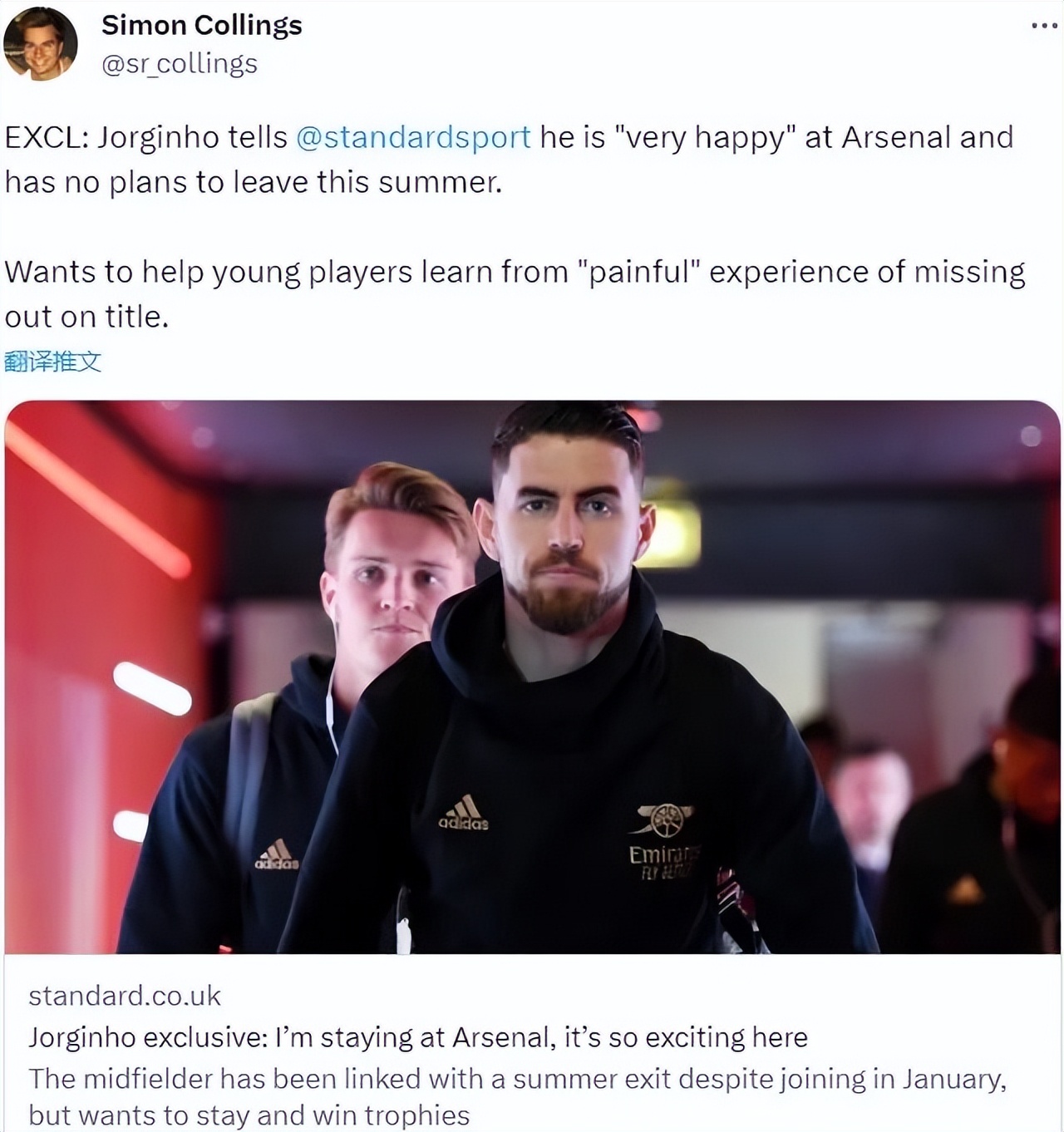This screenshot has width=1064, height=1132.
Task: Click the Arsenal crest on the hoodie
Action: (663, 819)
